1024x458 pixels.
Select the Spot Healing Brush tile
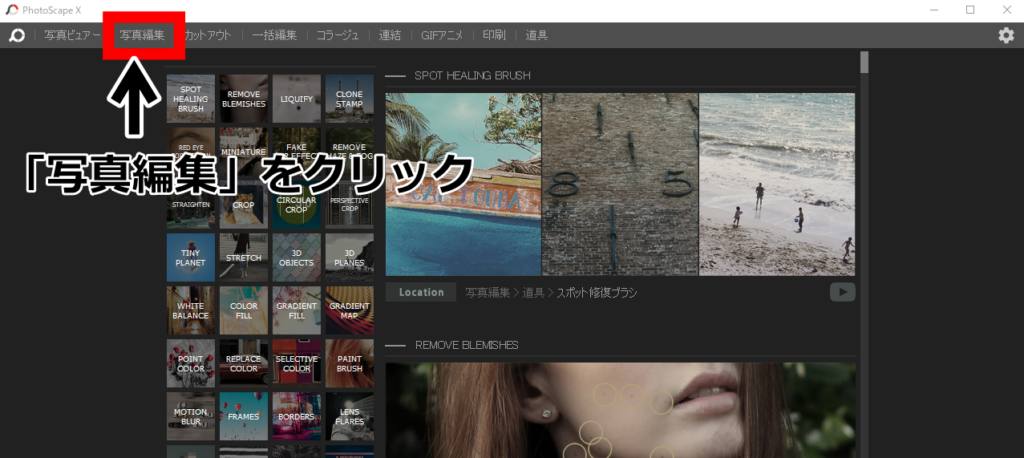[x=190, y=99]
